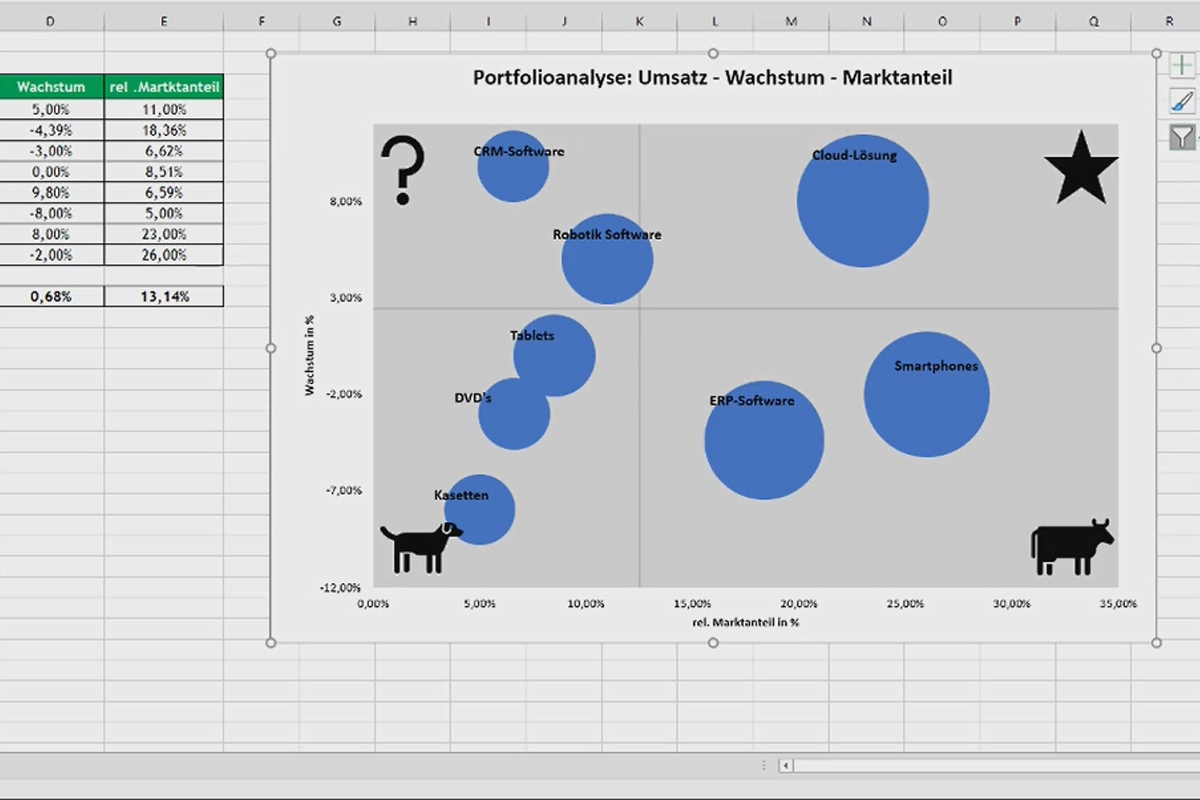Open the Chart Elements plus button
Screen dimensions: 1200x800
click(x=1181, y=66)
